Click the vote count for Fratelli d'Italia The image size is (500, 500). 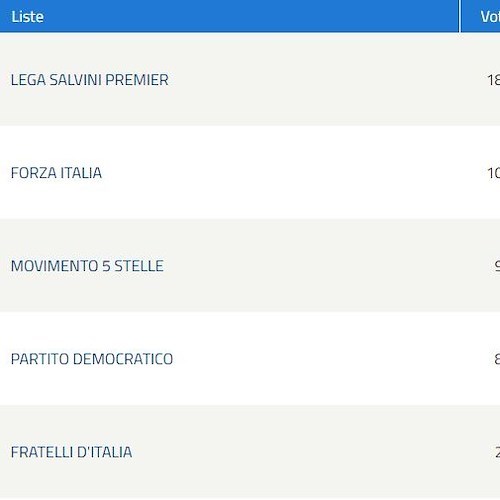497,452
